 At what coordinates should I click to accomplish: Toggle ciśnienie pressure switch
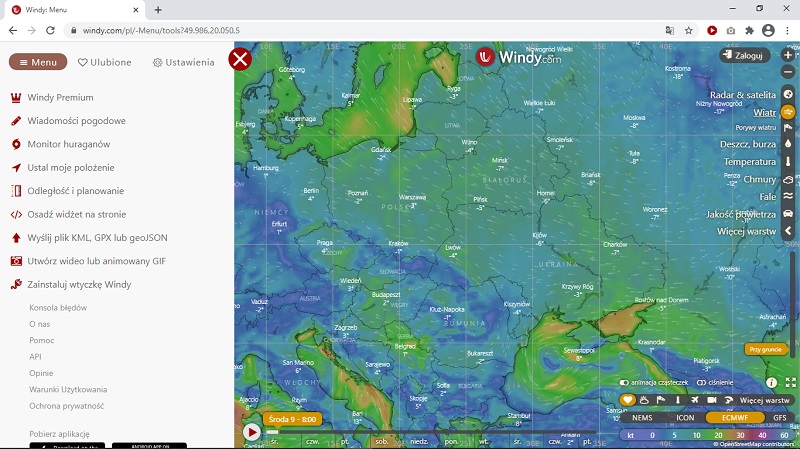coord(701,383)
